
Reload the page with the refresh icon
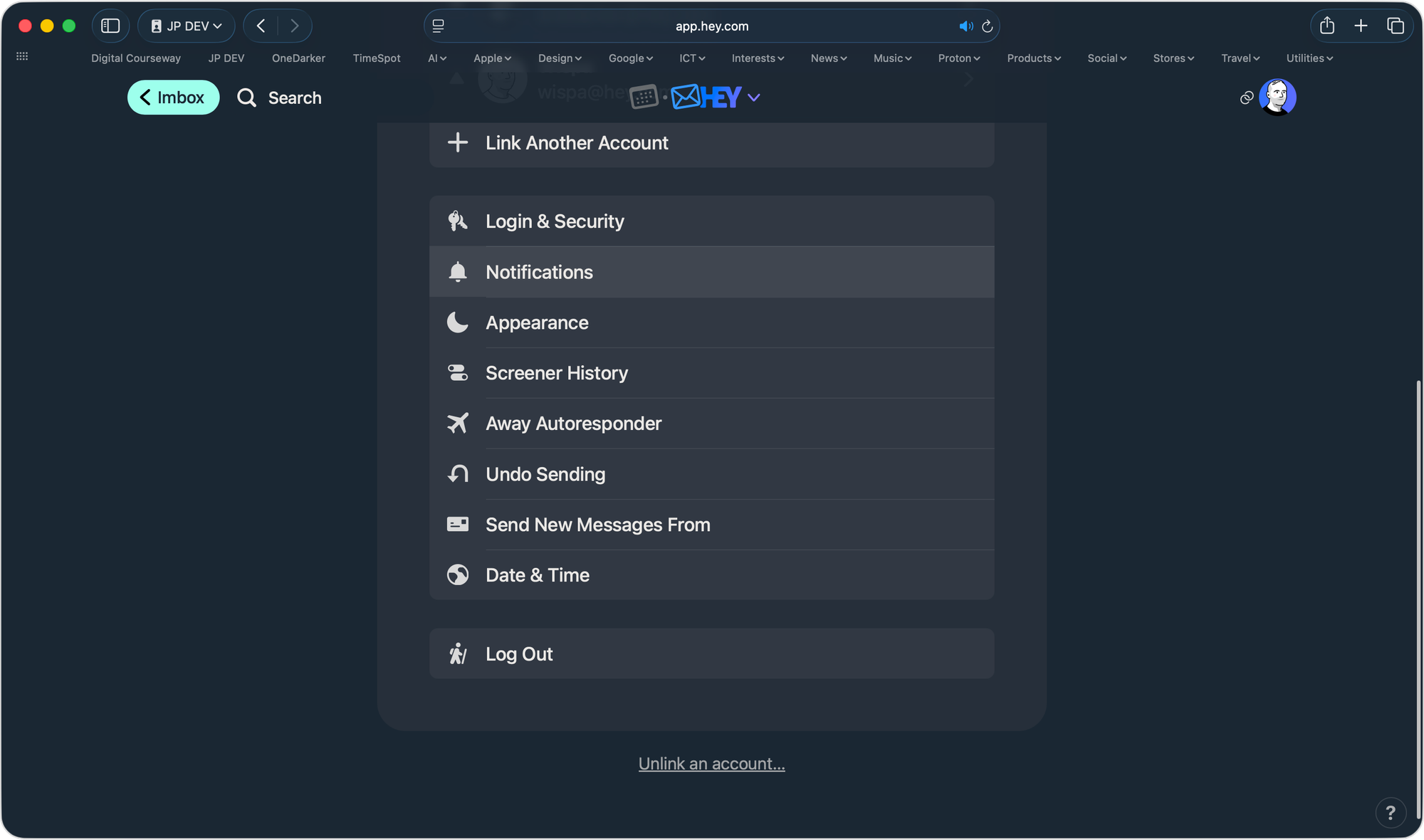[987, 26]
